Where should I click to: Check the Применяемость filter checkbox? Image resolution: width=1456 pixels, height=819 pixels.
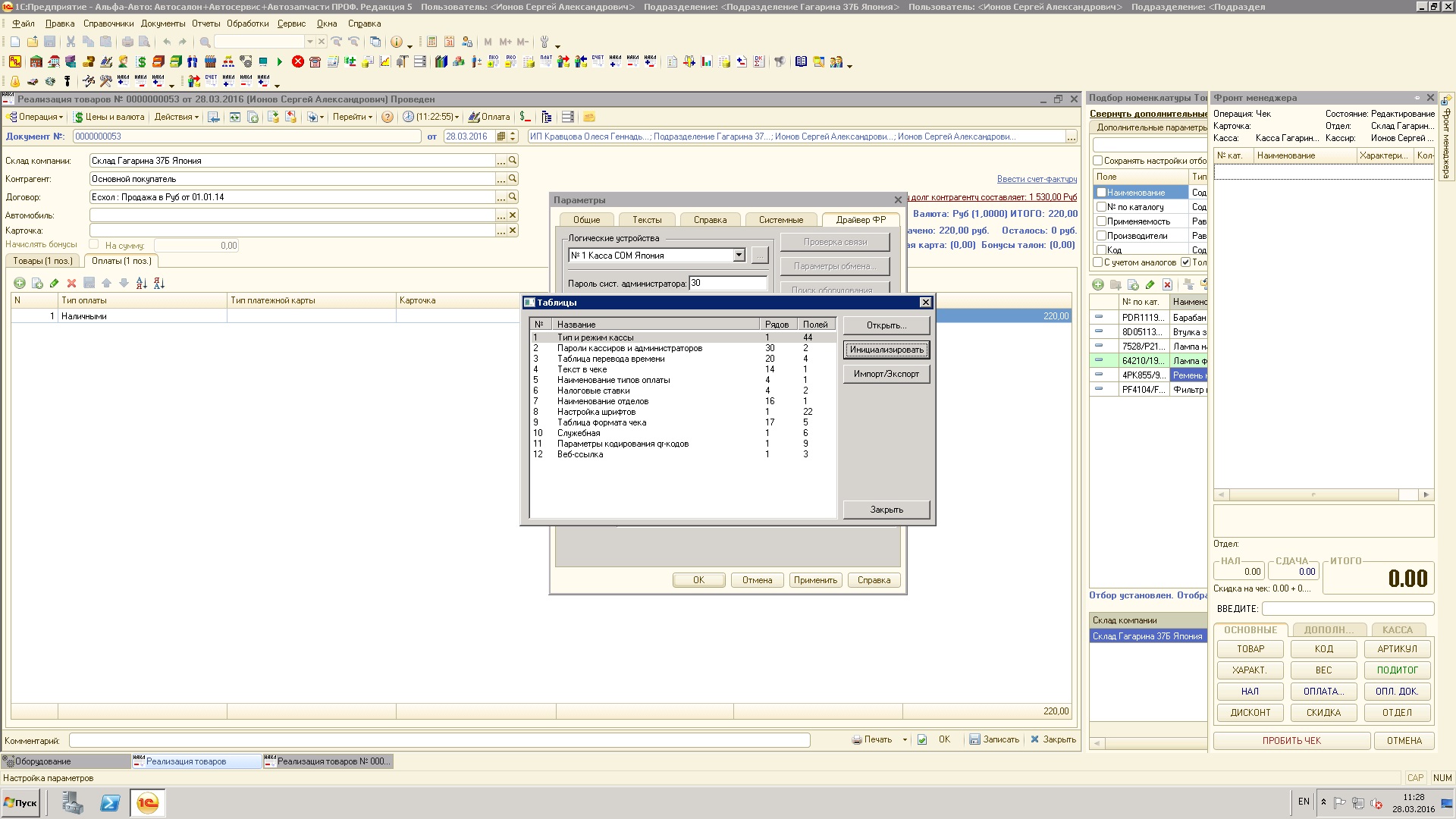tap(1101, 221)
